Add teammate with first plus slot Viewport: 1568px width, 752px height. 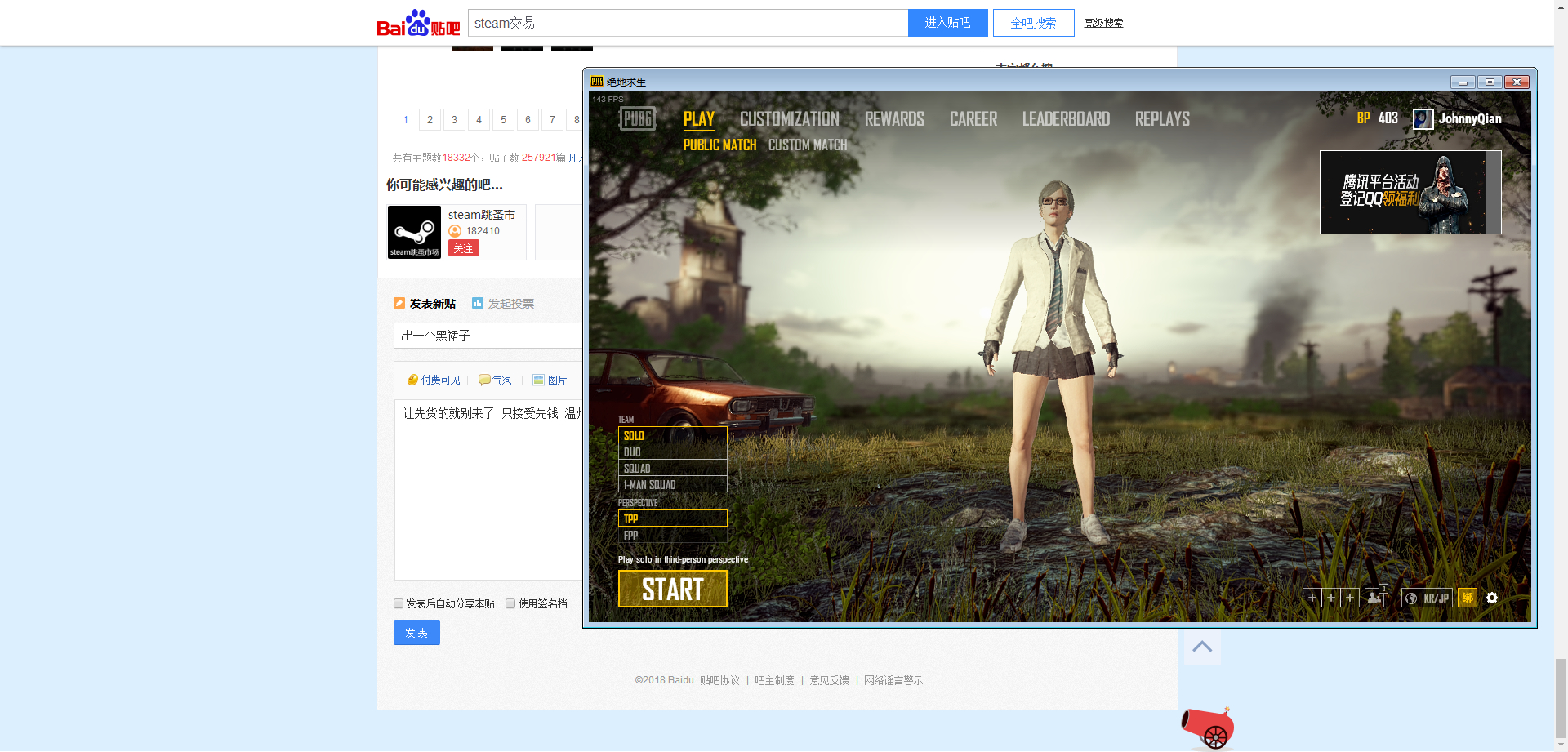pyautogui.click(x=1312, y=598)
